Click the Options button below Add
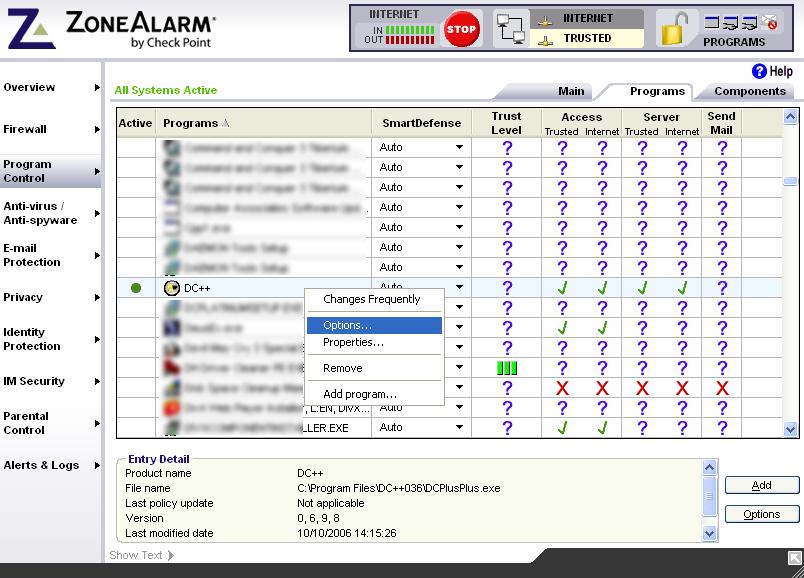The height and width of the screenshot is (578, 804). pyautogui.click(x=761, y=514)
